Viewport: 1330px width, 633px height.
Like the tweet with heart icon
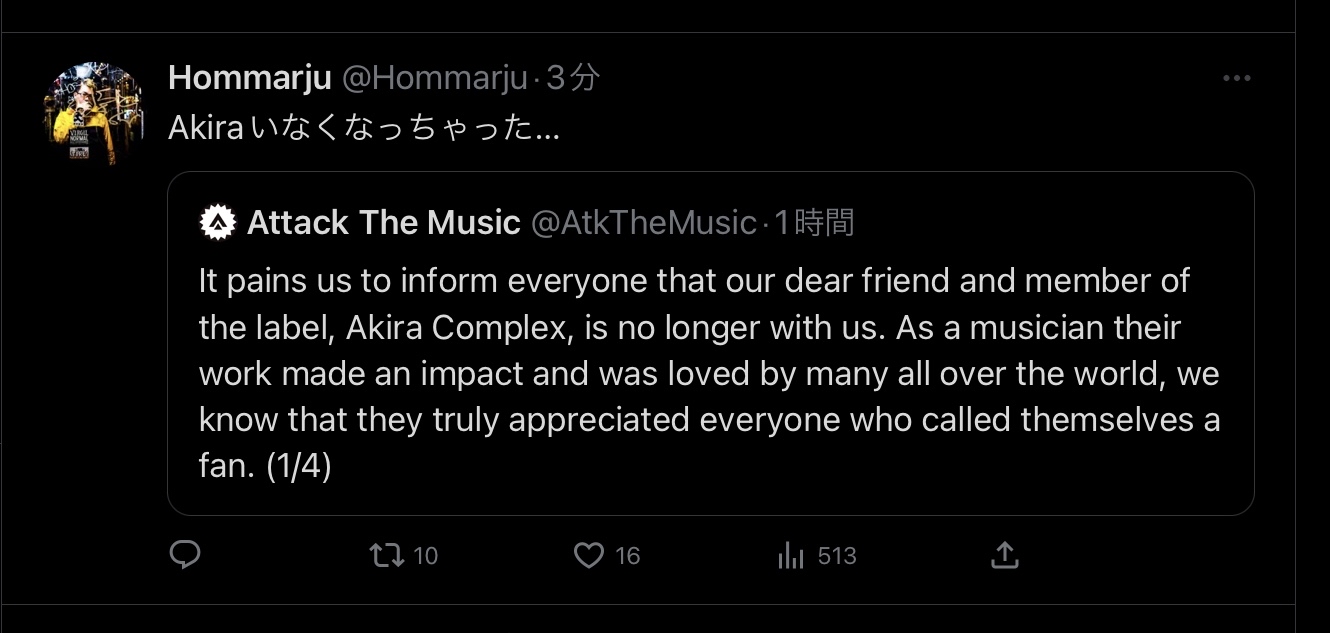click(589, 555)
